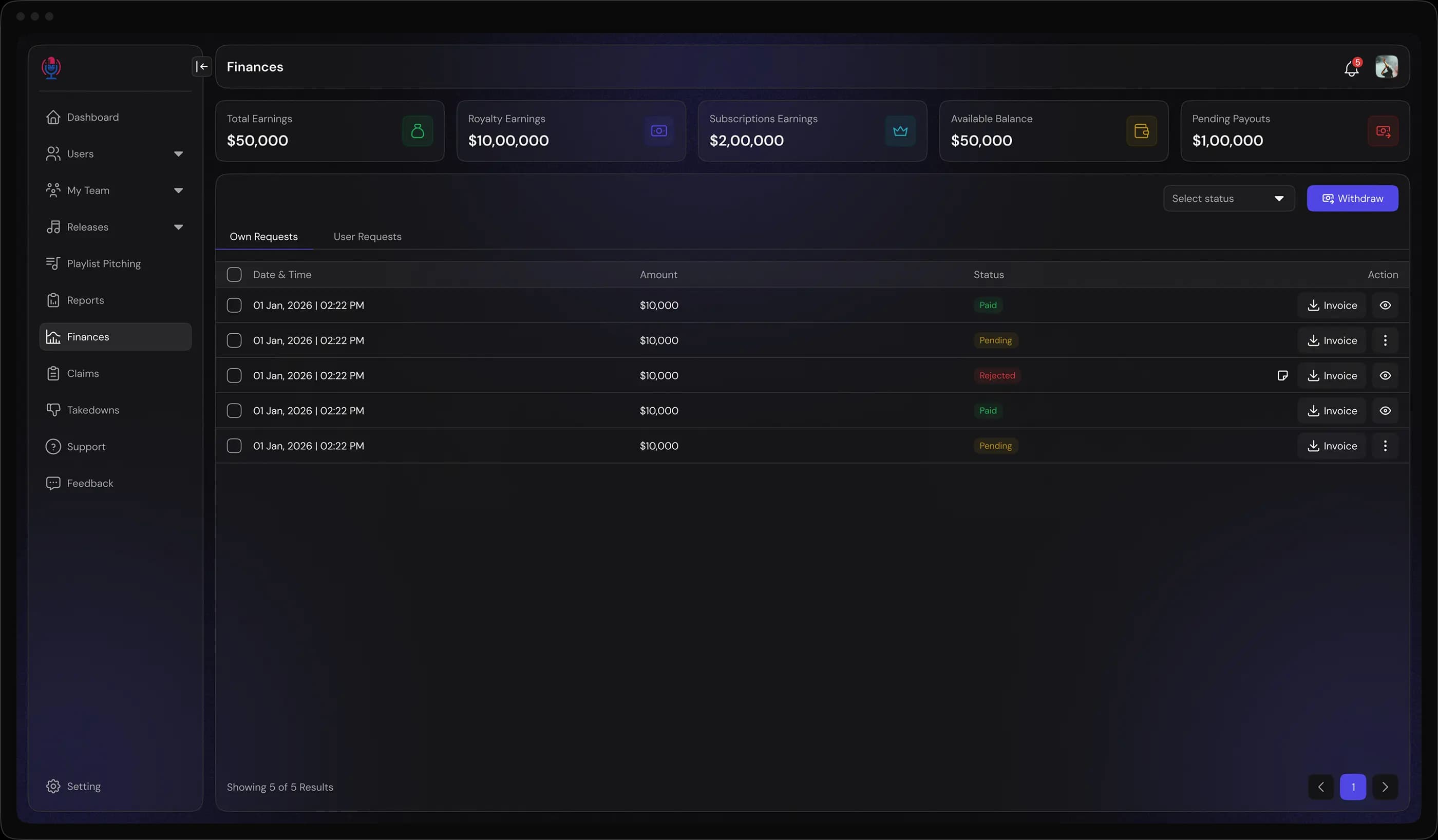Click the Total Earnings money bag icon
The height and width of the screenshot is (840, 1438).
[x=418, y=131]
